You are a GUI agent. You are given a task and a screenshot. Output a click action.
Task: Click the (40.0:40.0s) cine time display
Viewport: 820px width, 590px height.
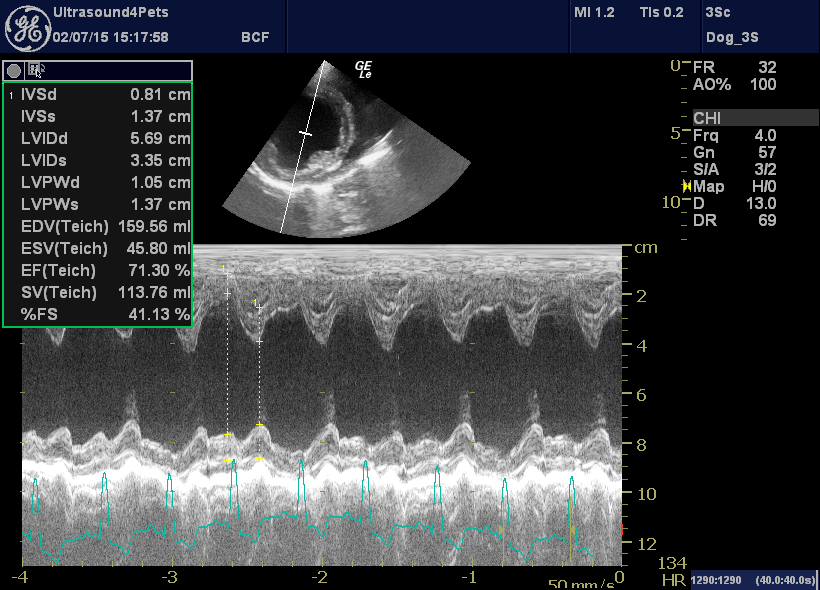[785, 580]
